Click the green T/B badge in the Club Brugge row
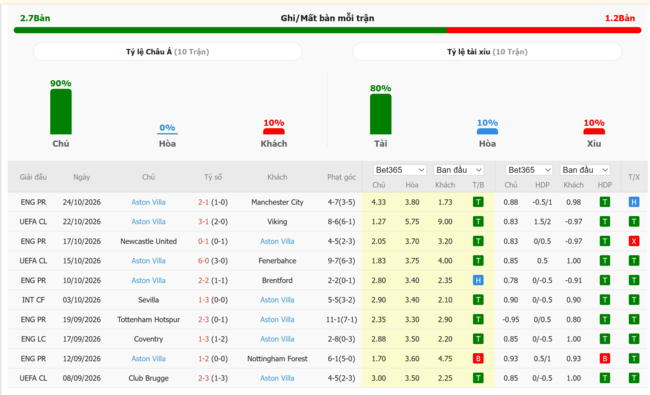This screenshot has height=395, width=650. pyautogui.click(x=478, y=378)
